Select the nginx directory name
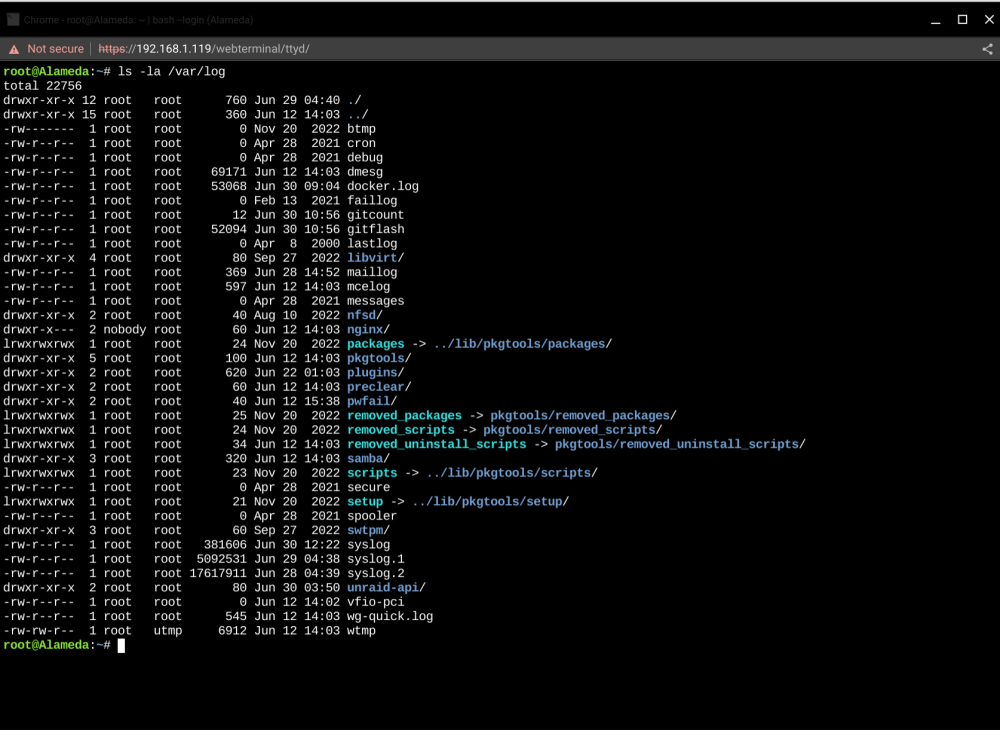 point(365,330)
